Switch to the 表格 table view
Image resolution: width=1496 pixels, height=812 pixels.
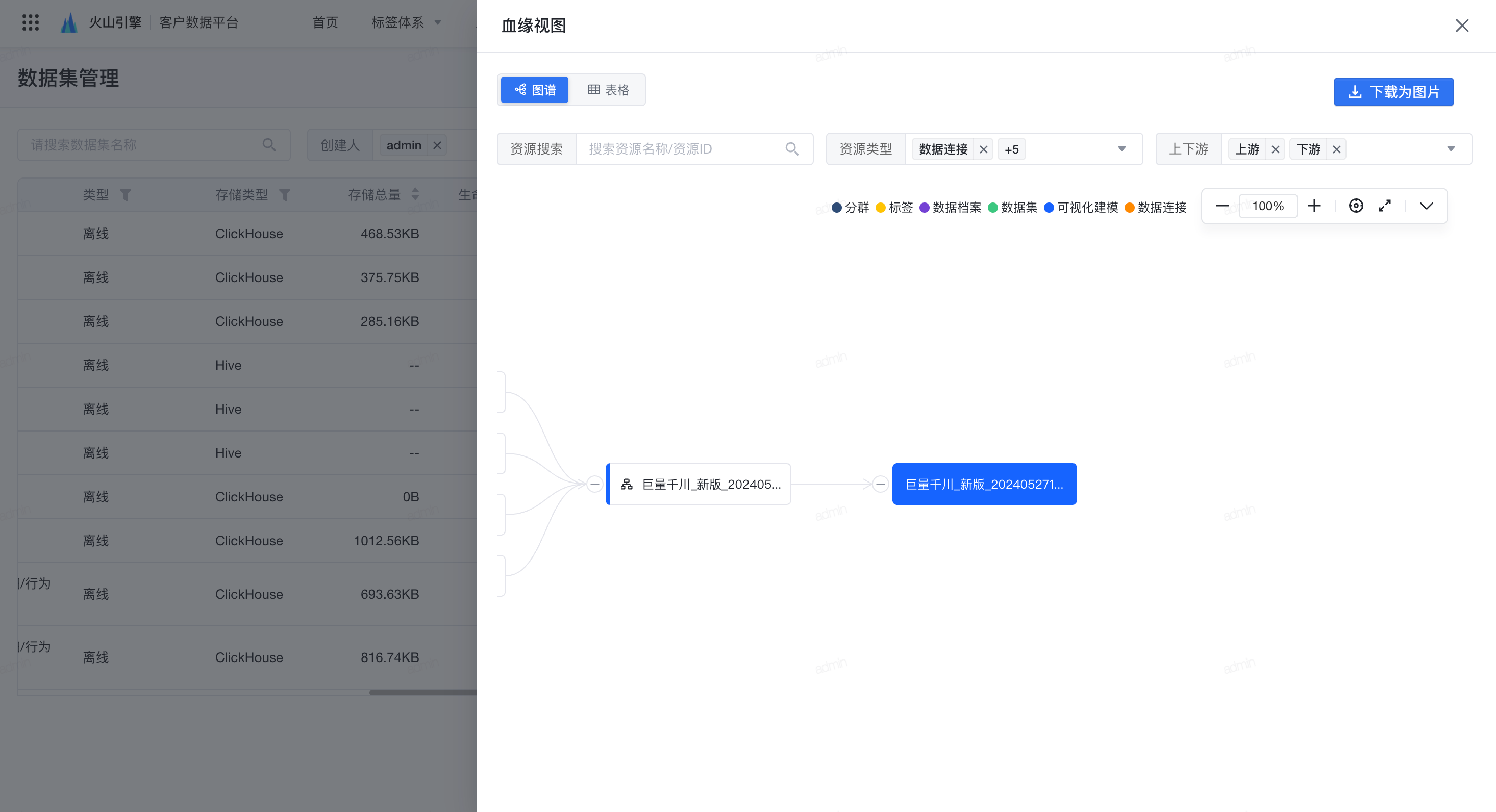point(608,90)
